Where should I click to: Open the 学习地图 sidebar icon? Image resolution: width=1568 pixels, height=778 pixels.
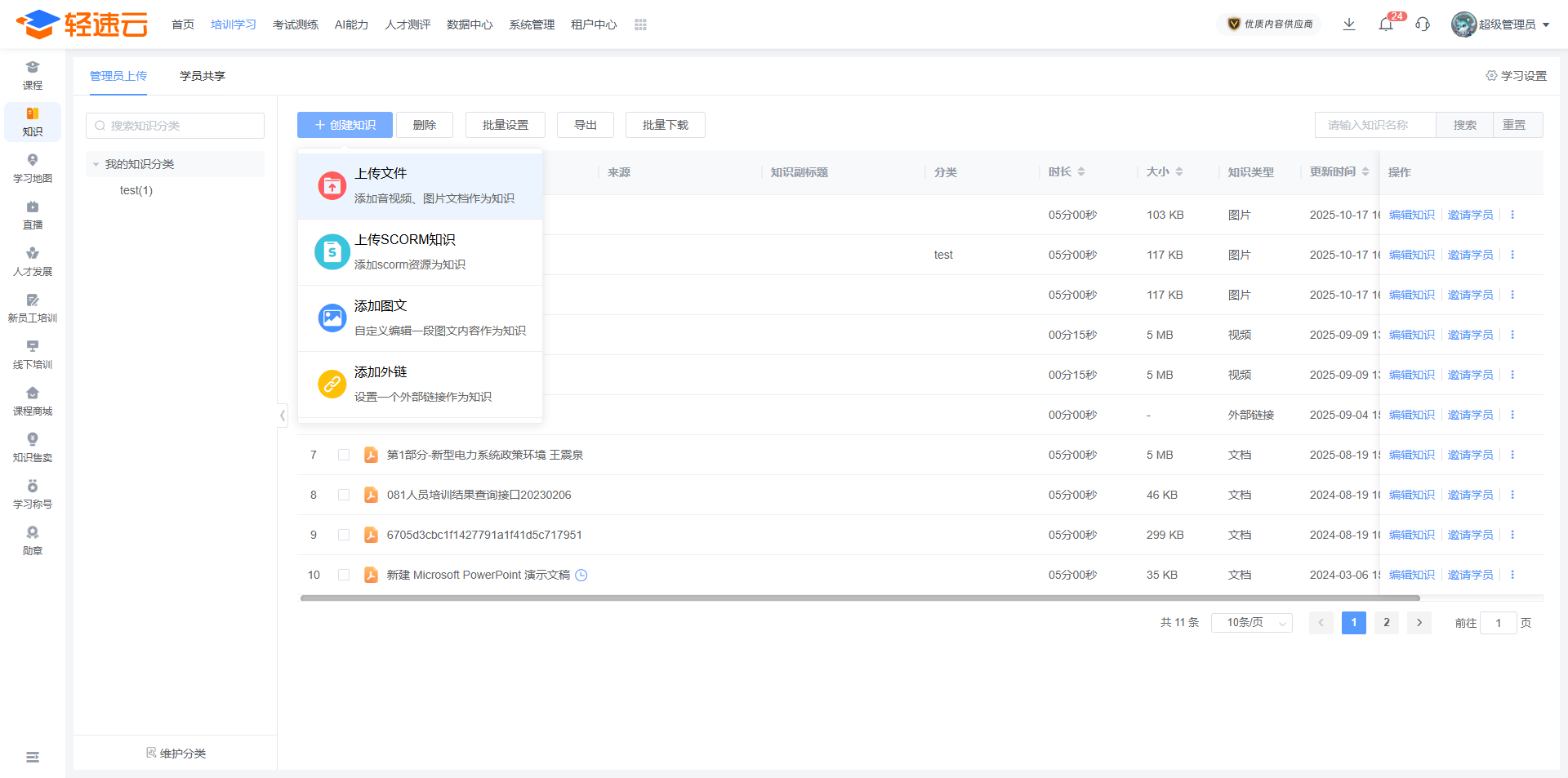click(x=32, y=169)
